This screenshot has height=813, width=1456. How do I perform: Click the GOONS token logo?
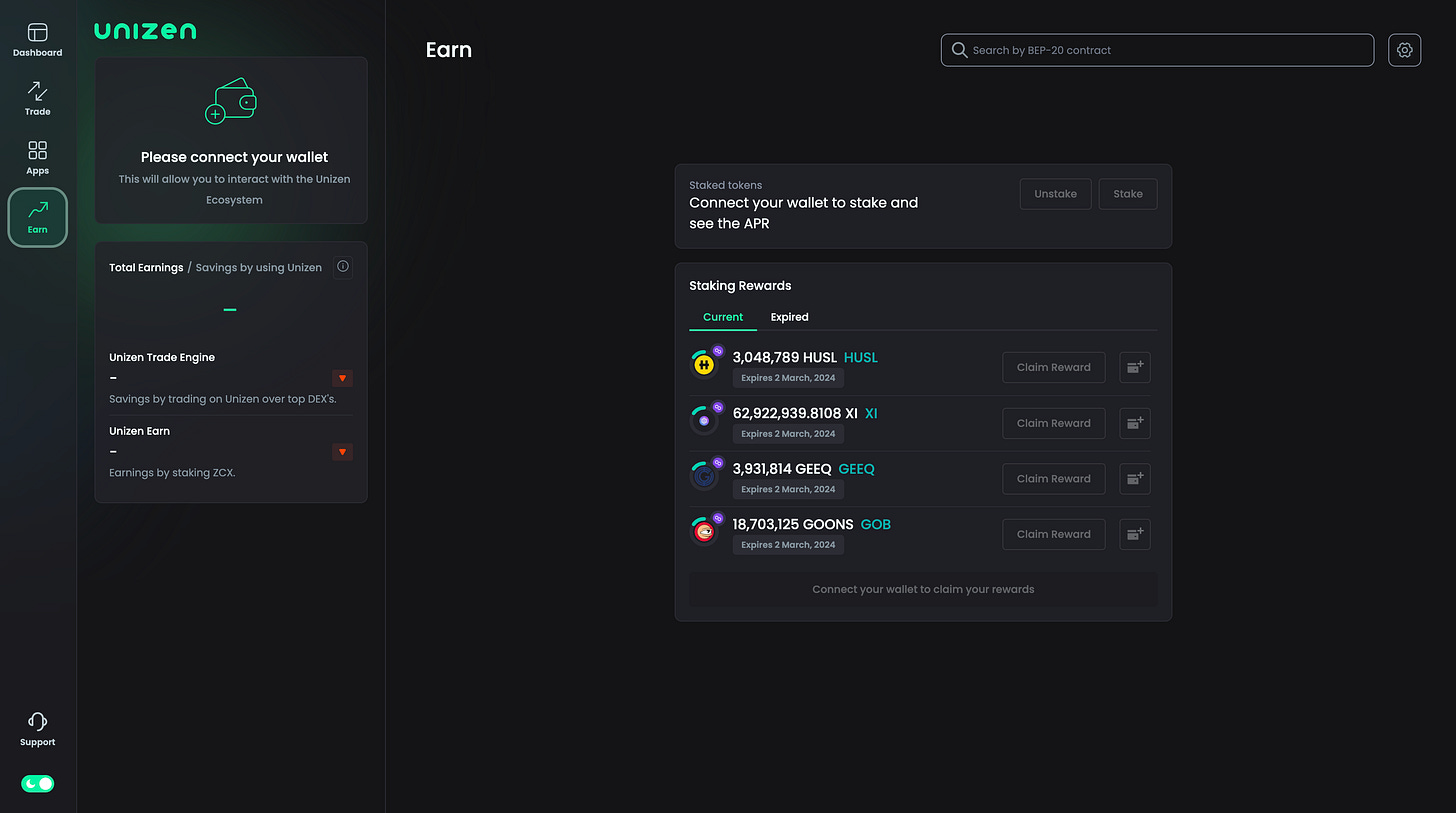pos(705,532)
